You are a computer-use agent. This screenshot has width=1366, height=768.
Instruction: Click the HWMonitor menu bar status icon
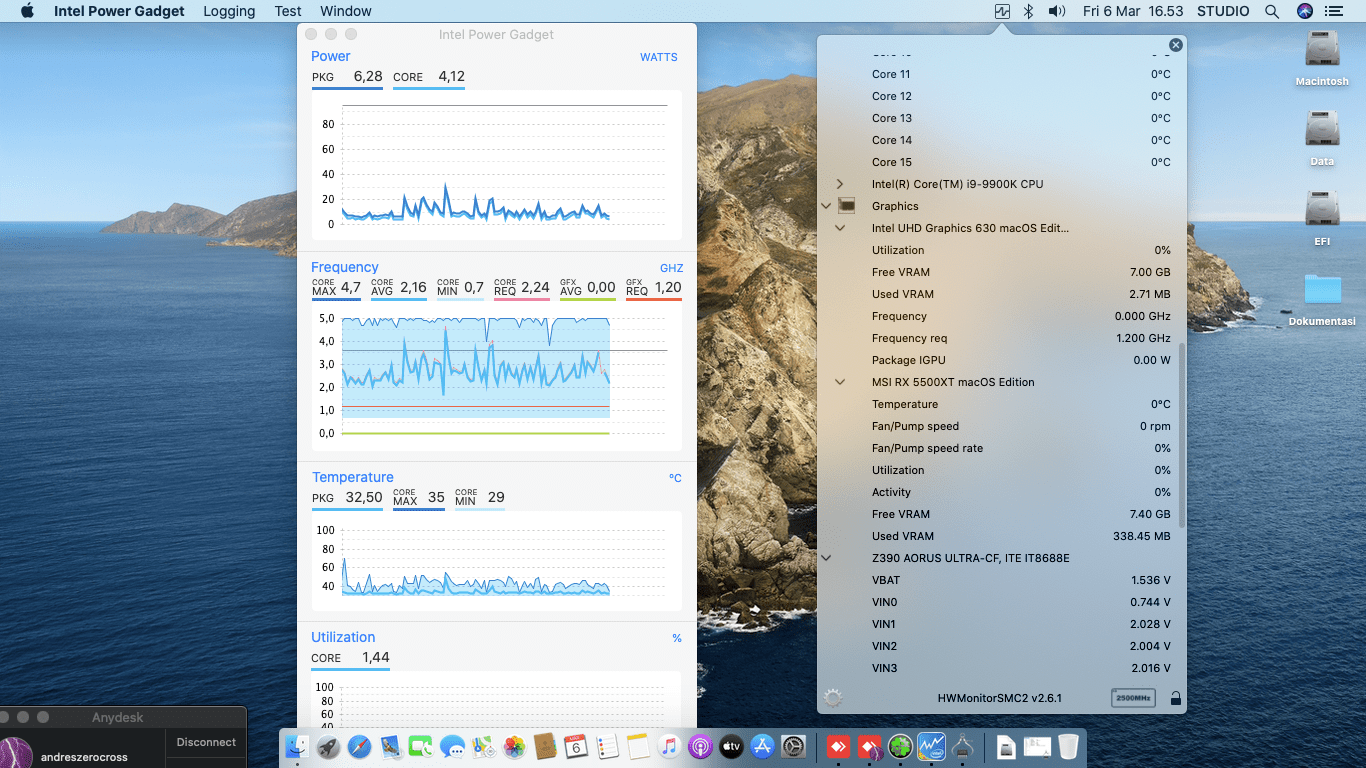[x=1002, y=11]
